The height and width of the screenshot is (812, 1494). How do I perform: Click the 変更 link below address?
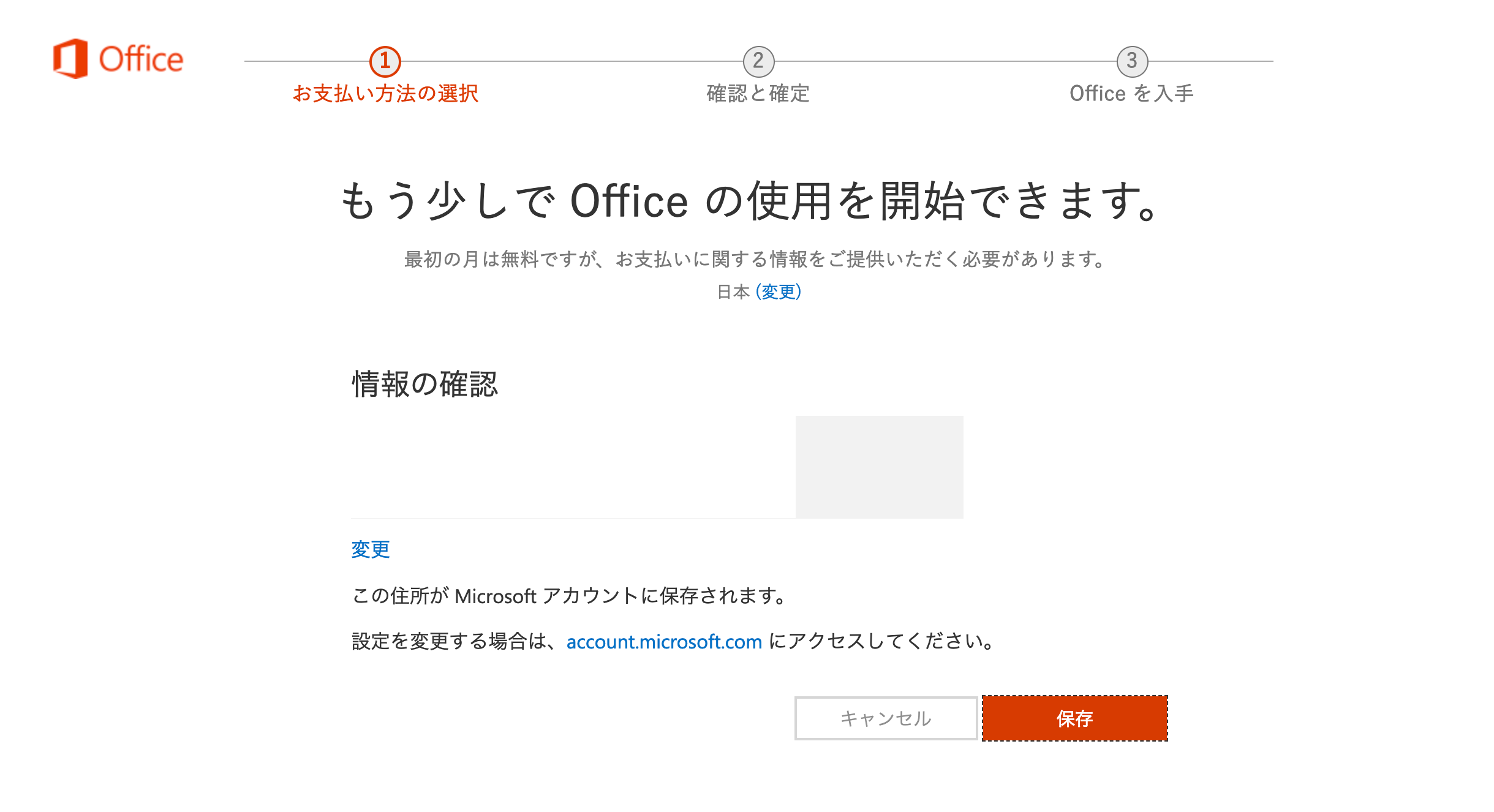[371, 549]
